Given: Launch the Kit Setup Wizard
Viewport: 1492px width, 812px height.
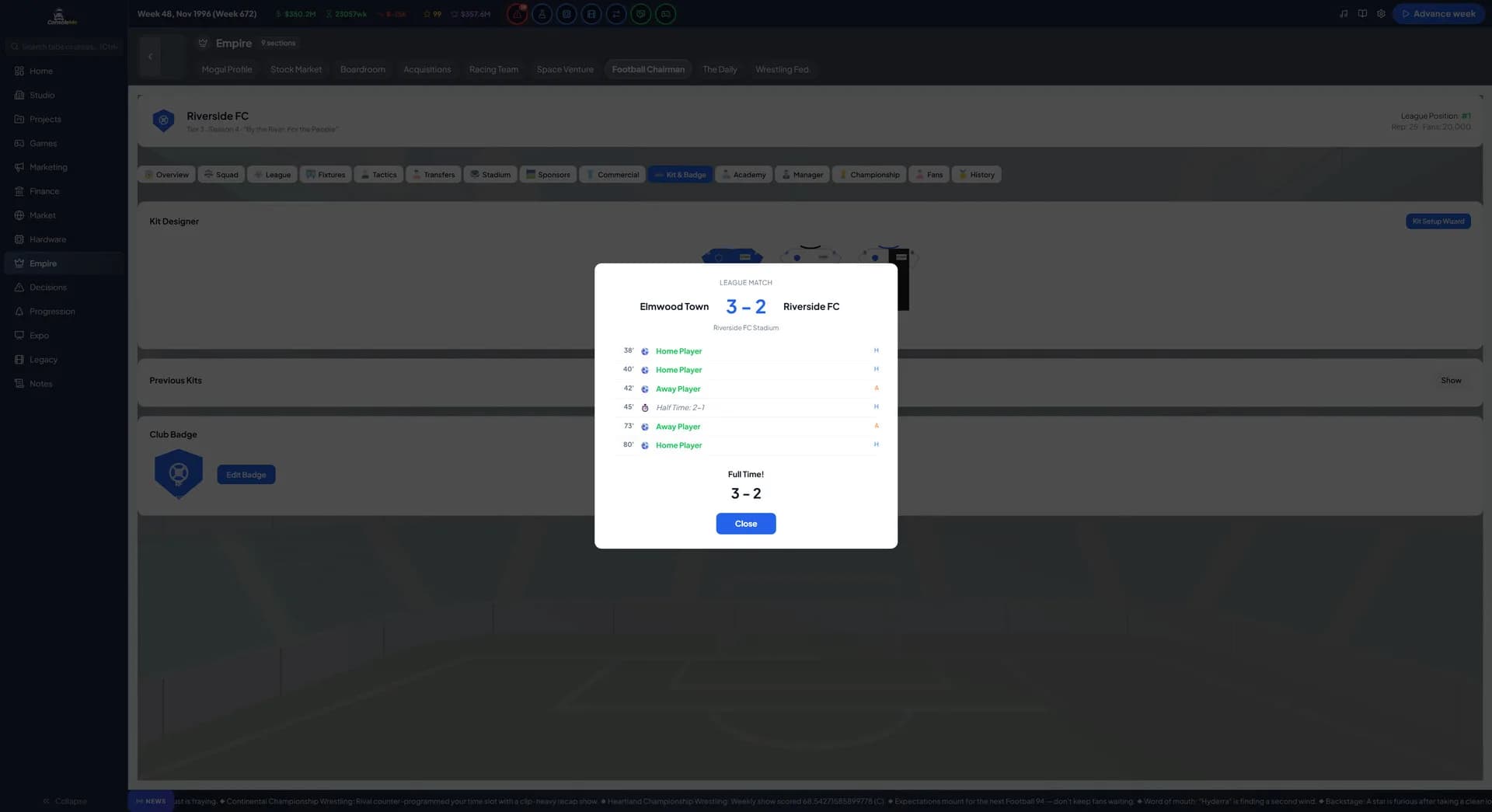Looking at the screenshot, I should click(x=1438, y=221).
